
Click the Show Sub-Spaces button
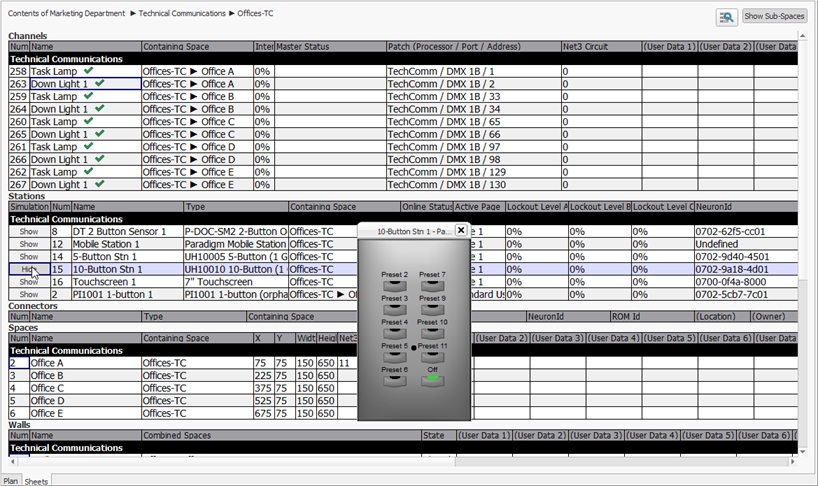click(x=774, y=17)
